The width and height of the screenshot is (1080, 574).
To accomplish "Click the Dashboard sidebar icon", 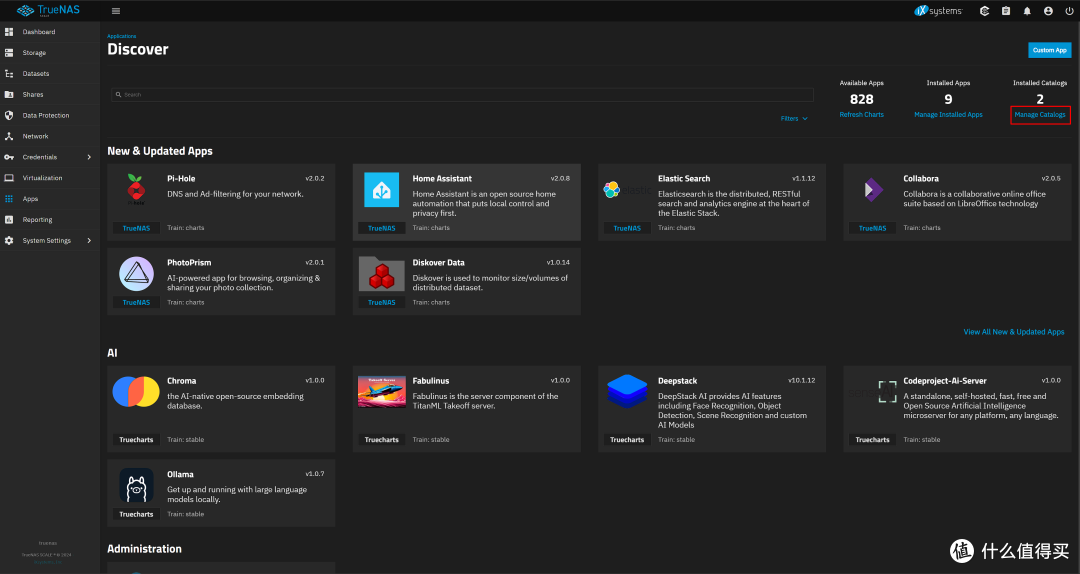I will [9, 32].
